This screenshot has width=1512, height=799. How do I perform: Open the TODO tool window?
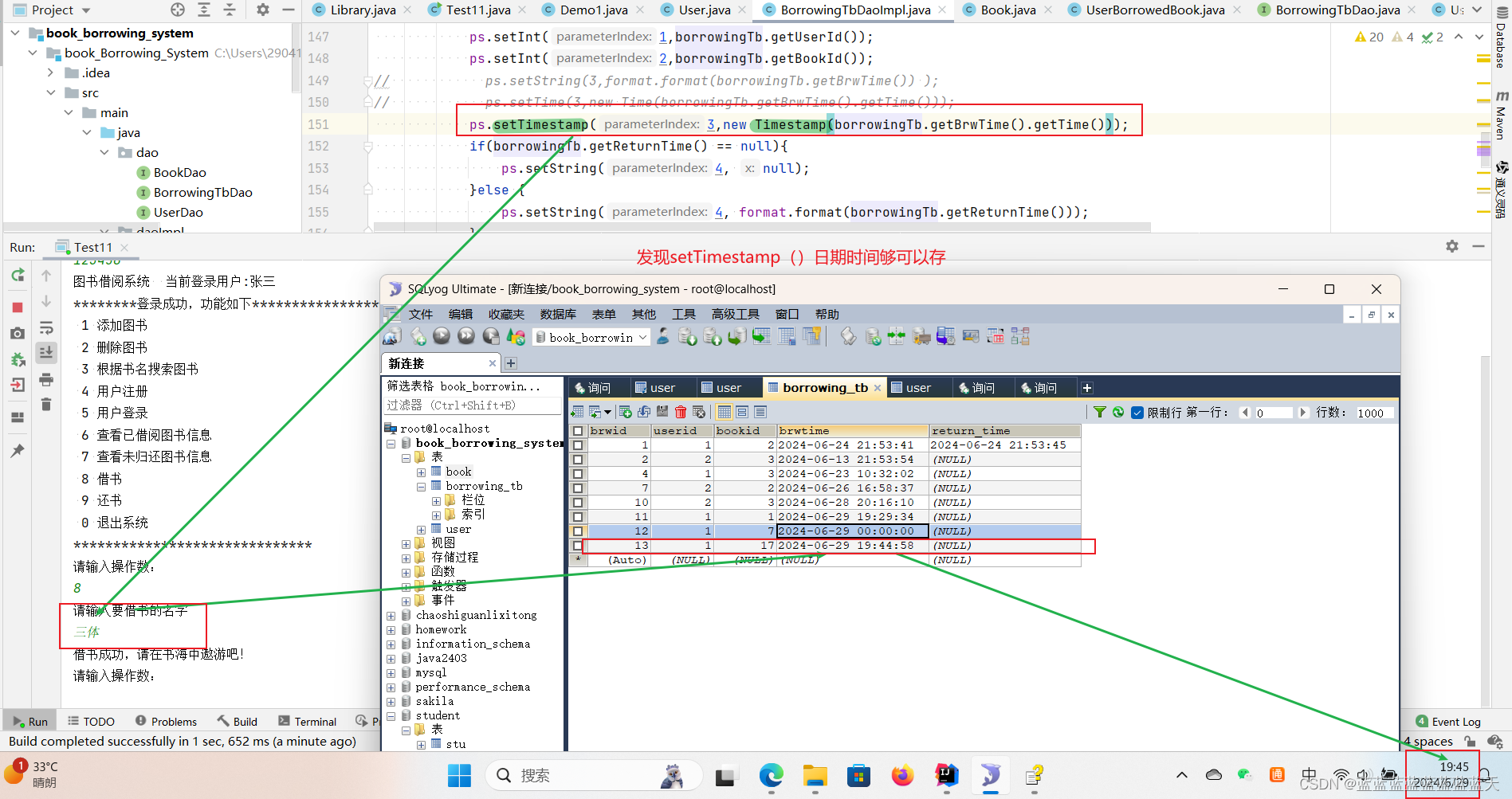tap(92, 721)
